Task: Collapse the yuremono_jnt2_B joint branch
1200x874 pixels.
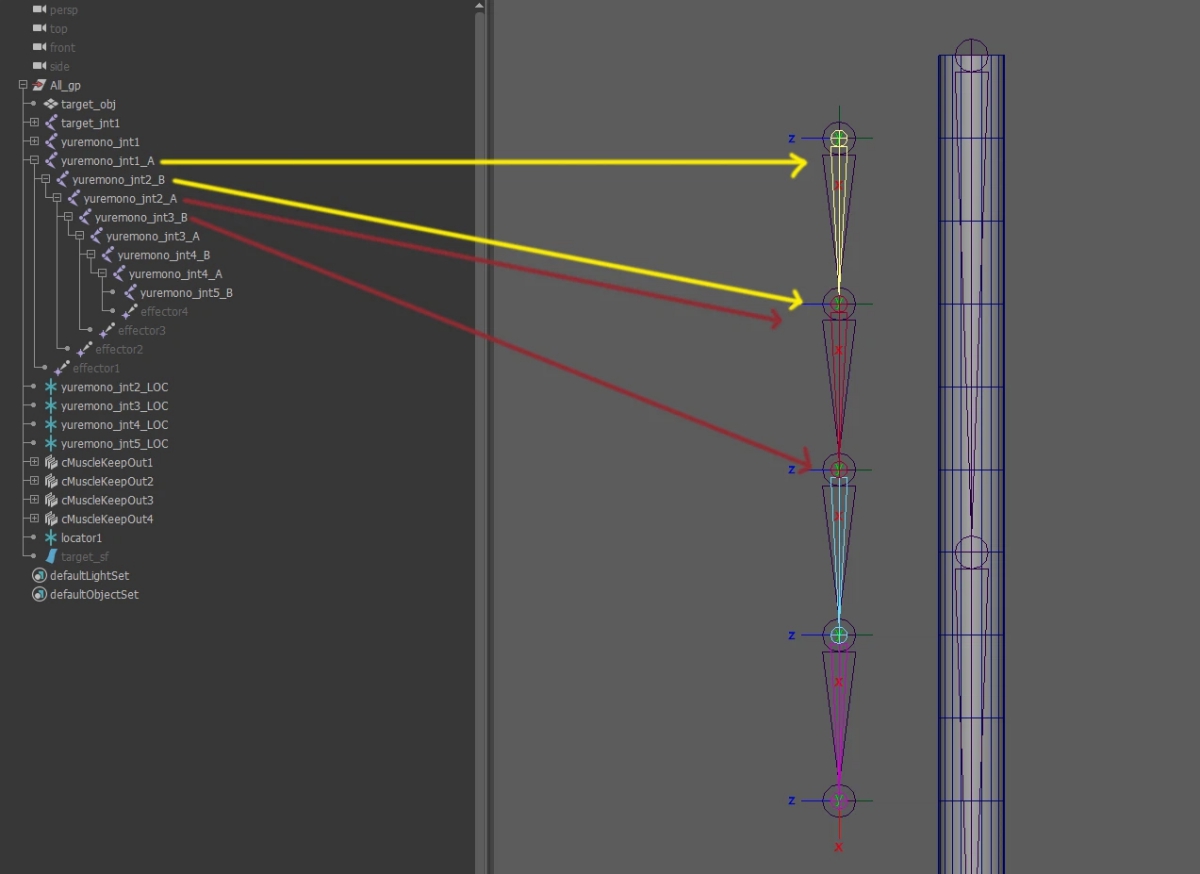Action: coord(45,180)
